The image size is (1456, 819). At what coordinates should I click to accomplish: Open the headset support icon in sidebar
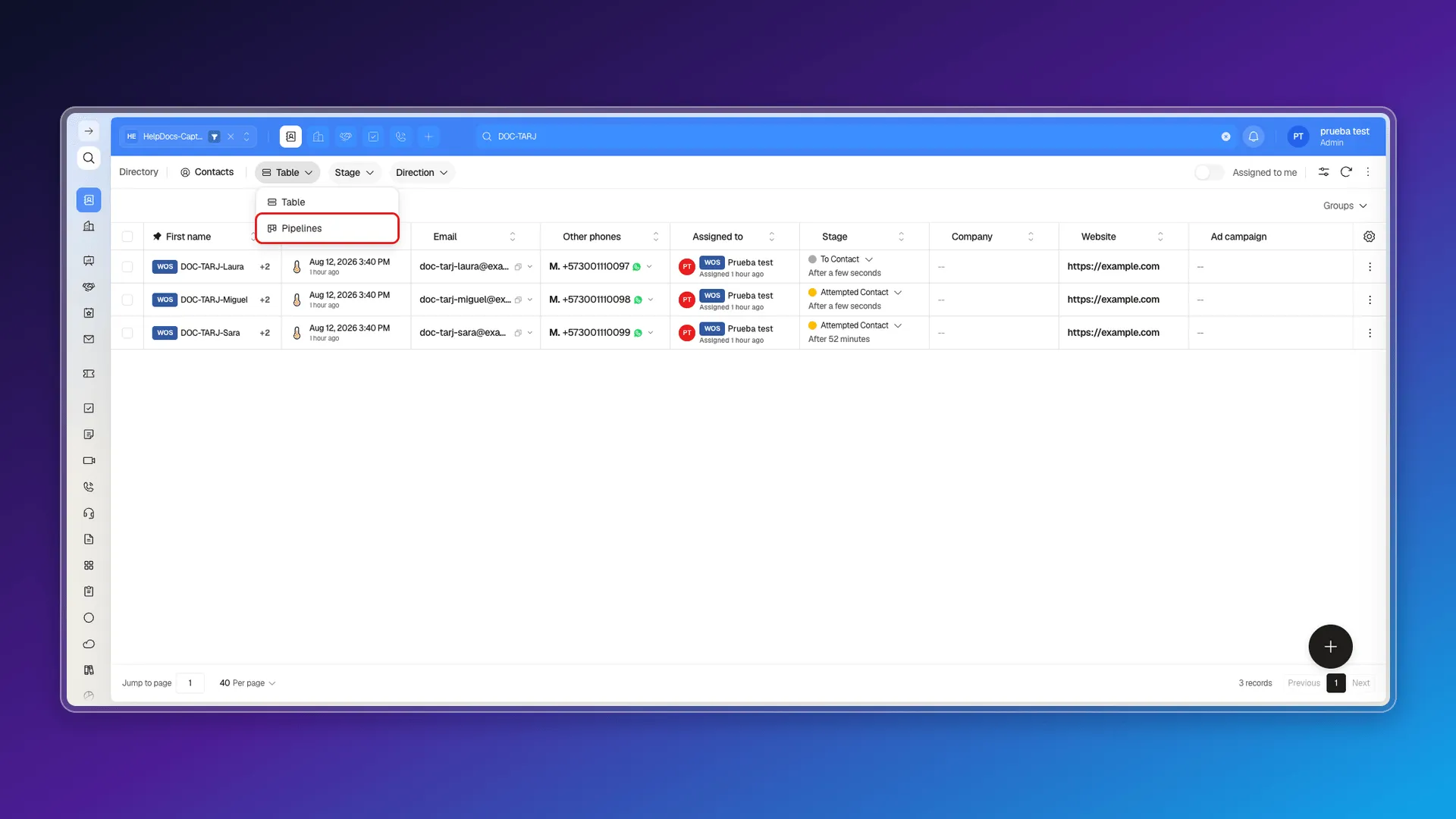[x=89, y=513]
